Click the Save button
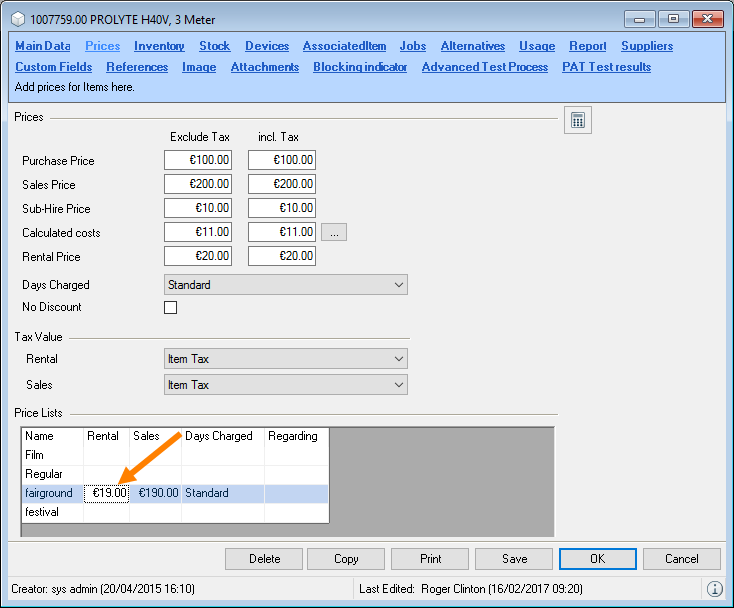The image size is (734, 608). [x=514, y=559]
